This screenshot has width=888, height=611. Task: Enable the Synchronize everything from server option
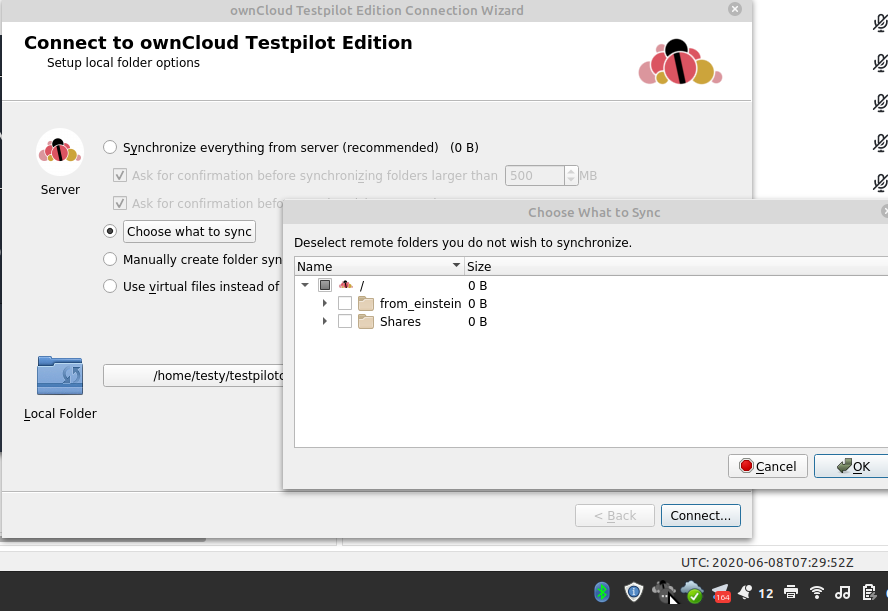pos(110,147)
